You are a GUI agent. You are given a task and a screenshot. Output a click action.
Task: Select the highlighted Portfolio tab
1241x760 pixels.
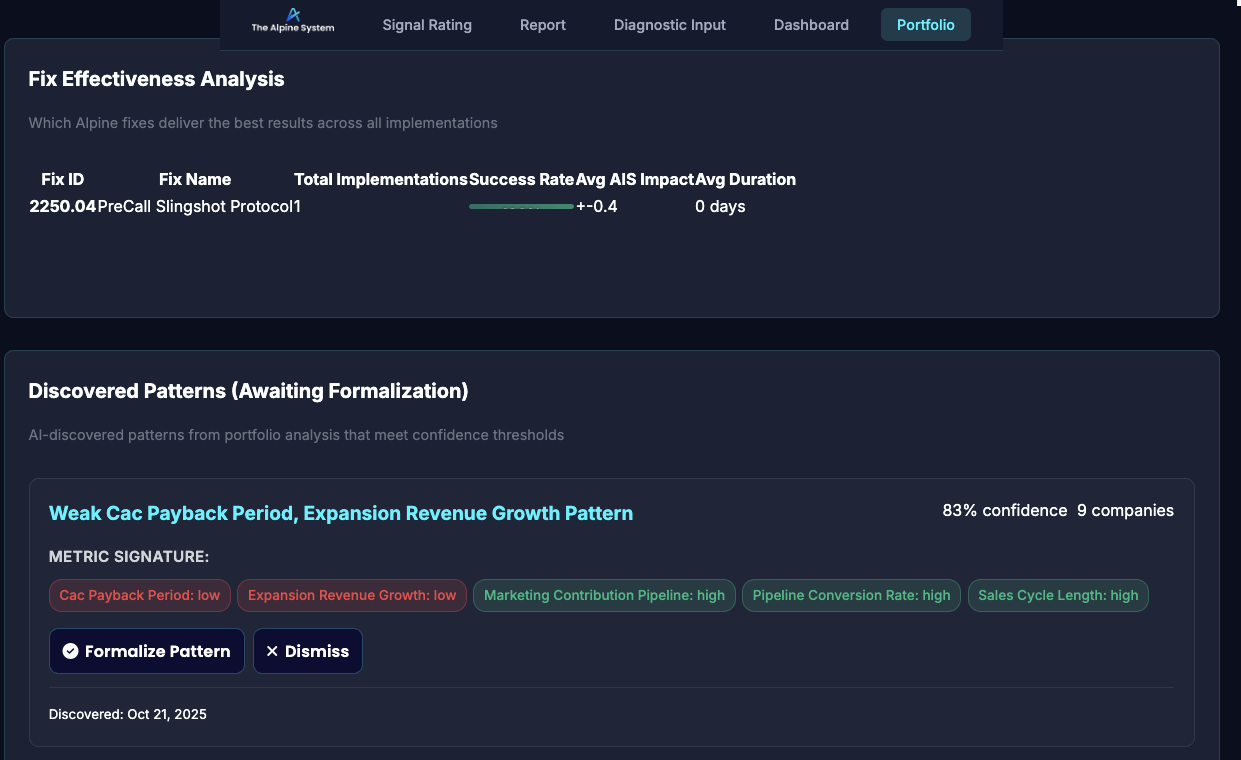[x=925, y=24]
